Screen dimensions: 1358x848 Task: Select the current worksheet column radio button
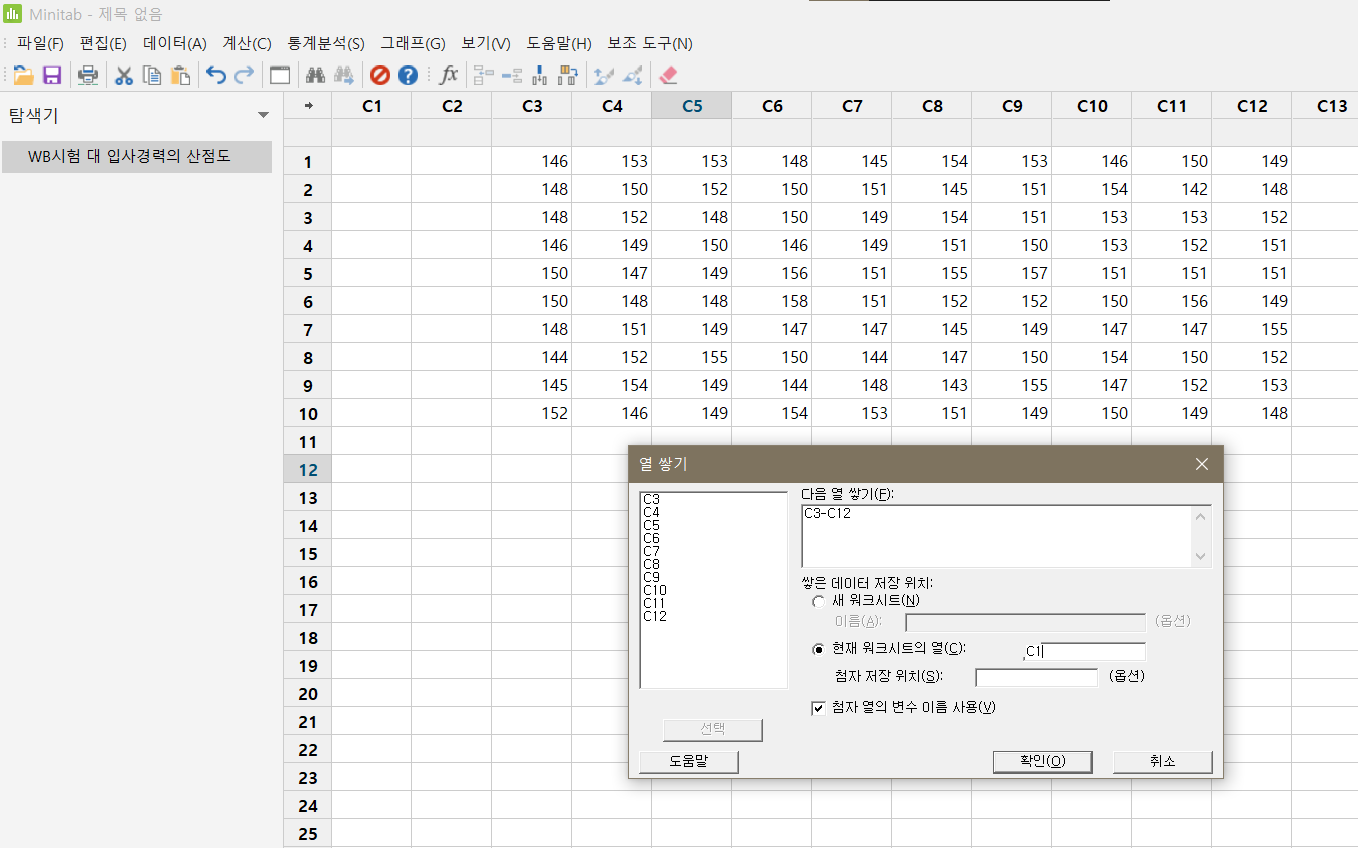819,649
